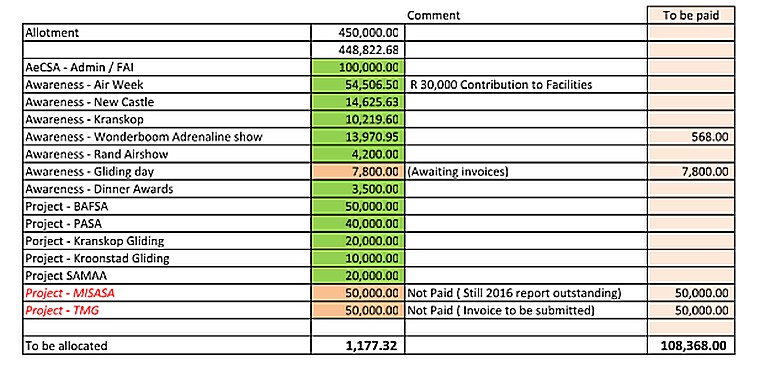Click the AeCSA - Admin / FAI row label
Screen dimensions: 760x367
[166, 67]
